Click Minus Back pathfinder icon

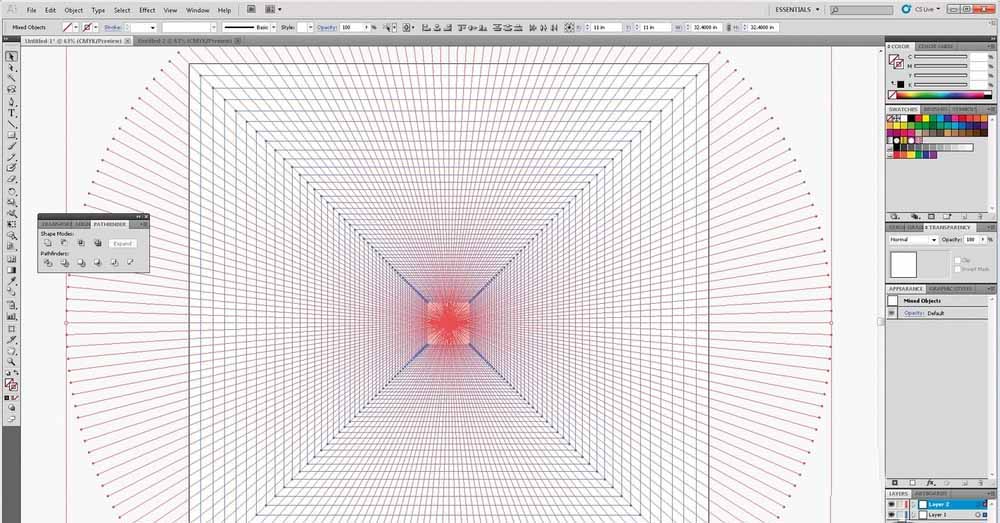[x=131, y=262]
